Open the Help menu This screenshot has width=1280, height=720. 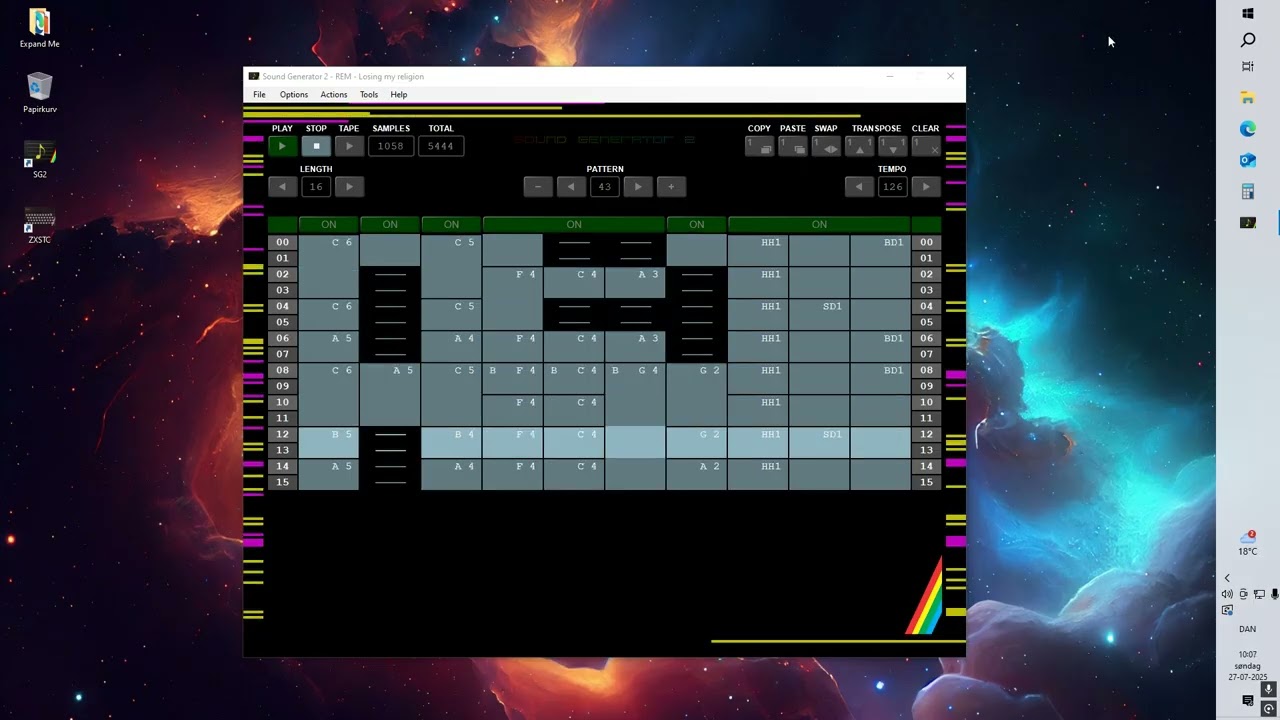coord(399,95)
